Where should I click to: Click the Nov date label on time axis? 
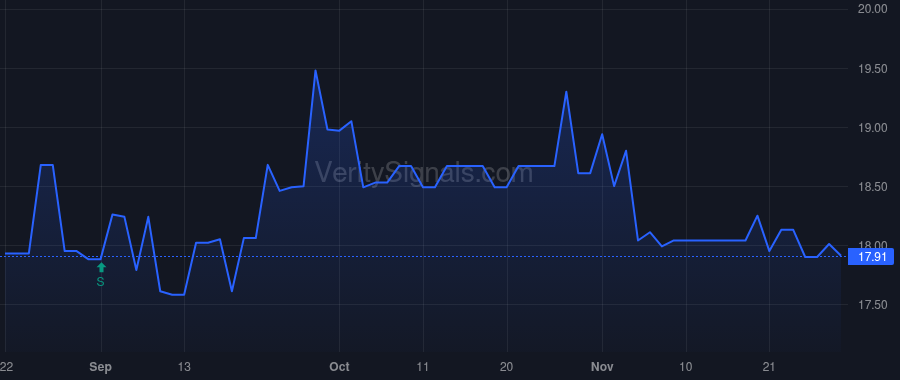click(x=603, y=367)
